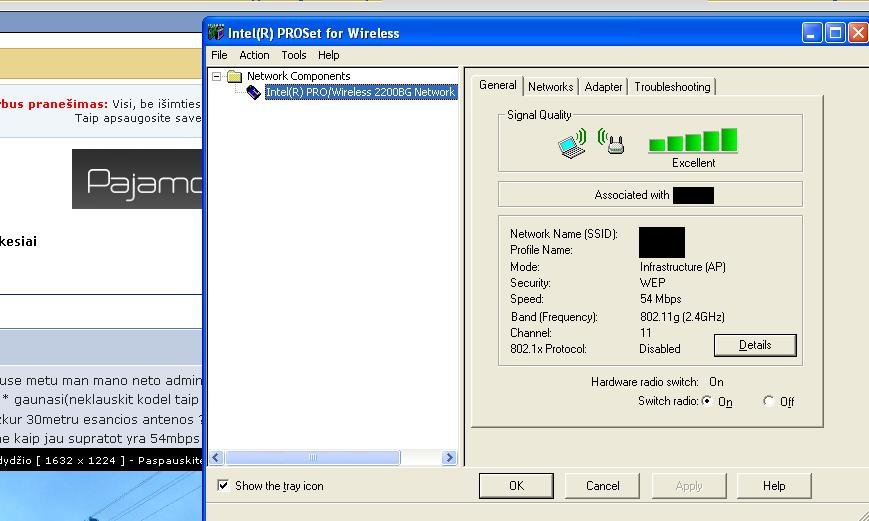869x521 pixels.
Task: Click the horizontal scrollbar thumb in tree pane
Action: (x=313, y=457)
